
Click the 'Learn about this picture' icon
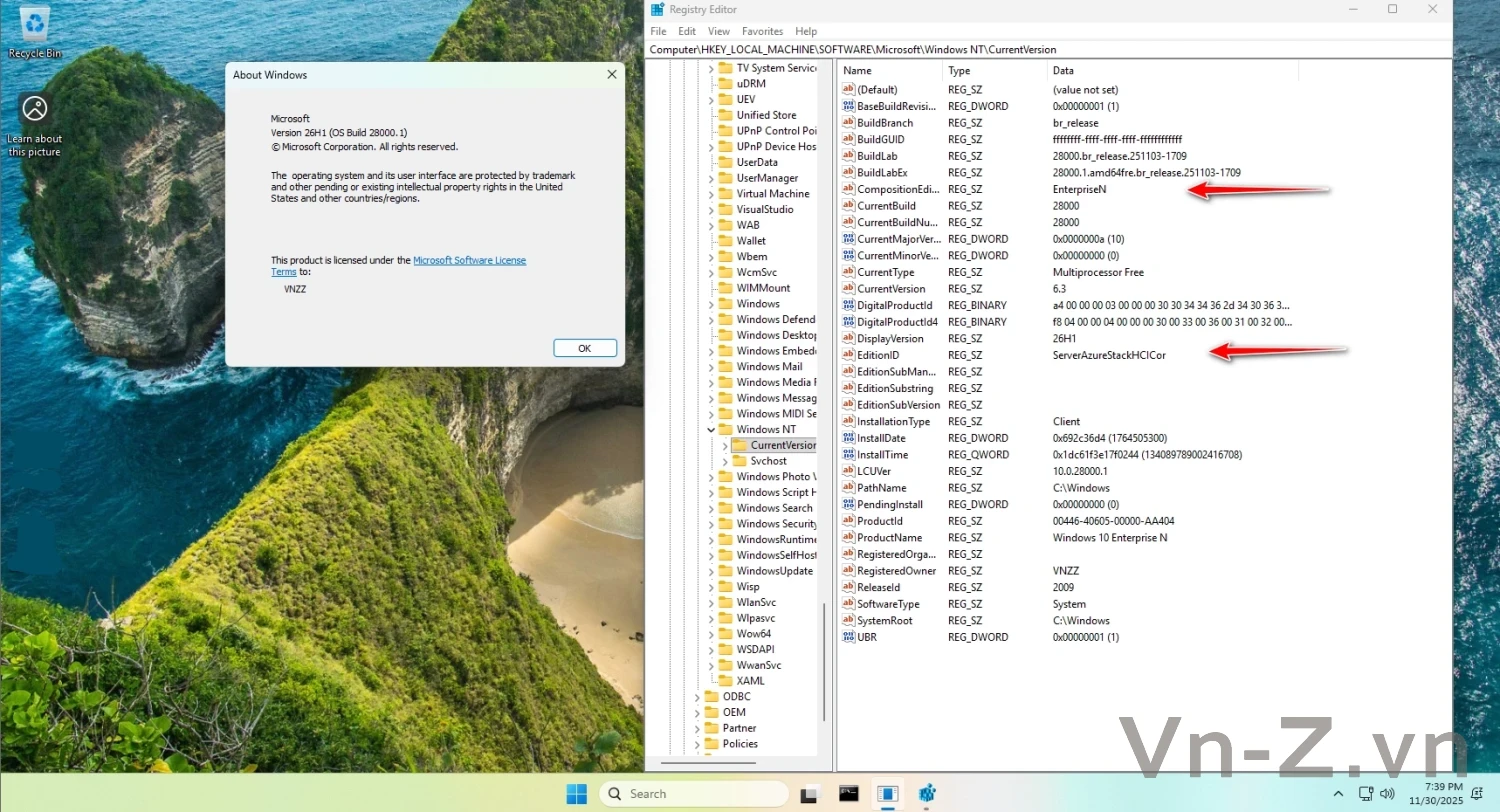35,110
